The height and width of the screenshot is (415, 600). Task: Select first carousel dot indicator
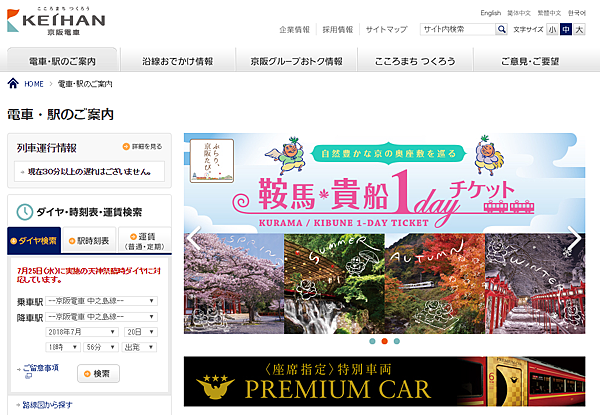click(372, 341)
